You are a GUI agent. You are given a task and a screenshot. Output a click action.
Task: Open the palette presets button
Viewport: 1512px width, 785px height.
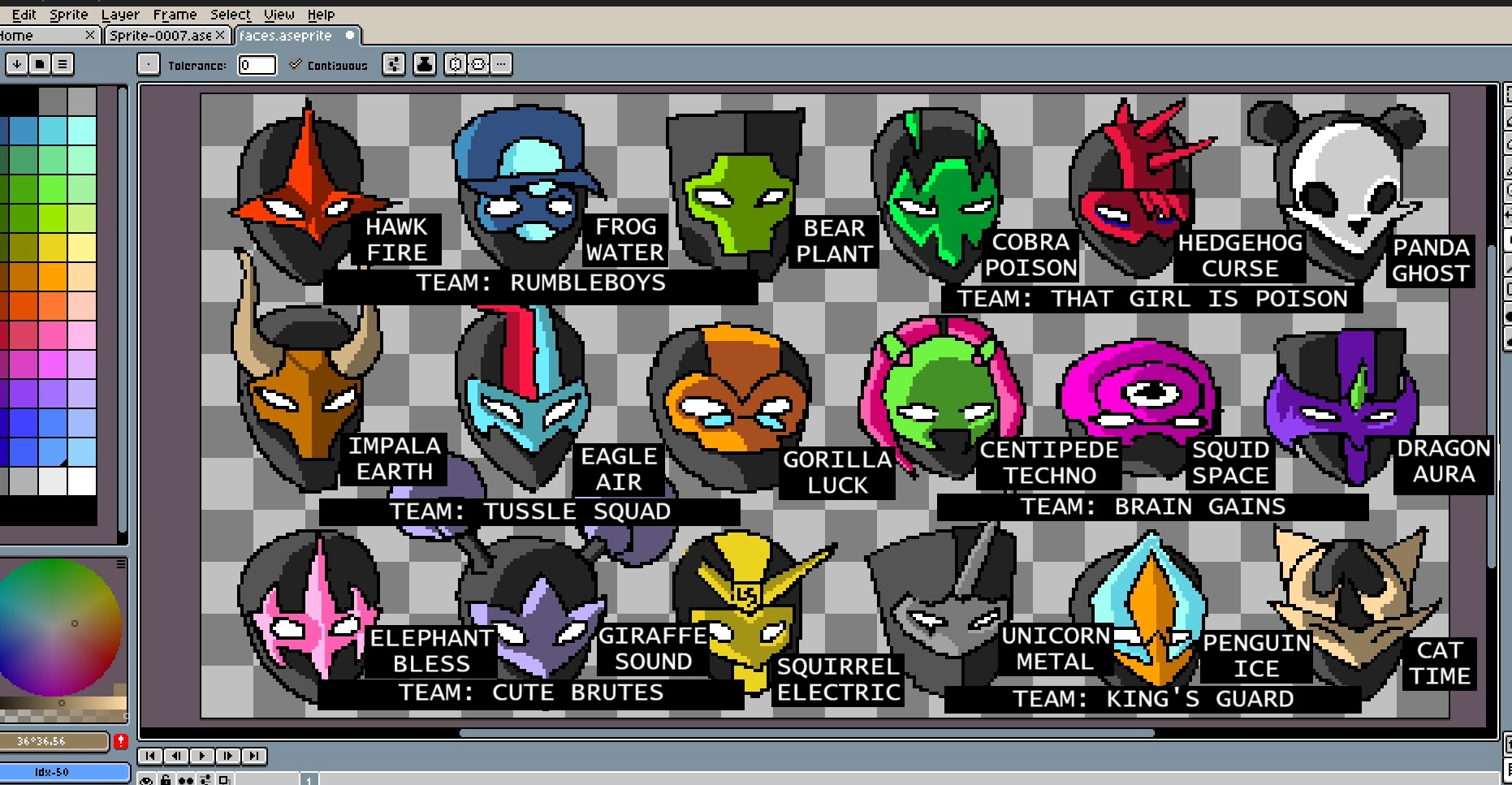pyautogui.click(x=39, y=64)
